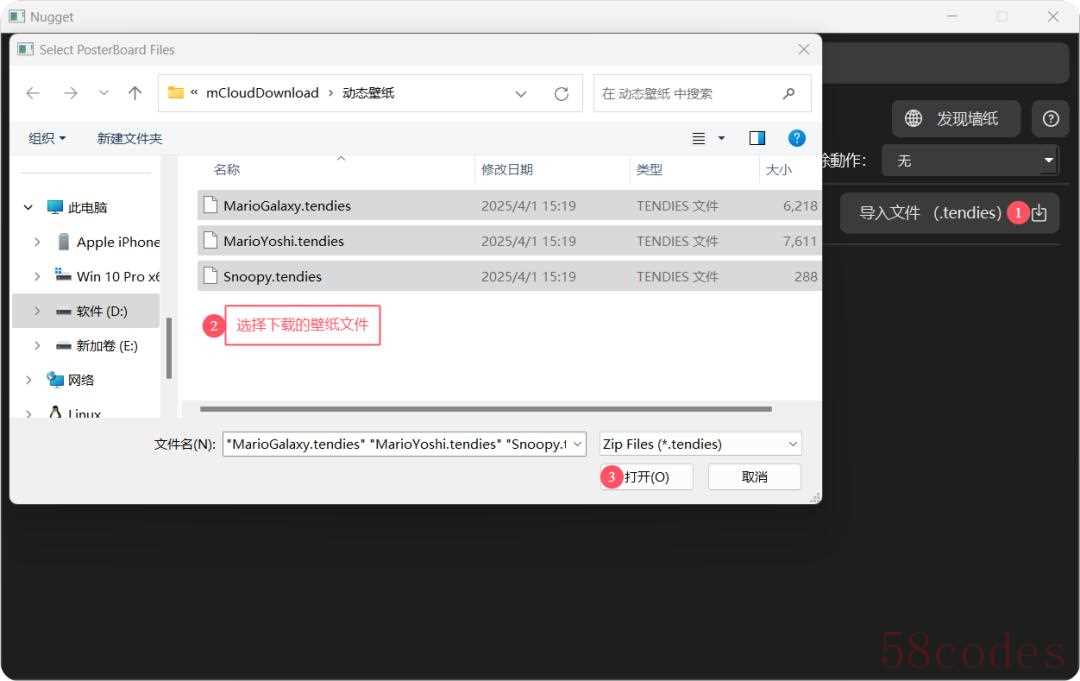Open the 组织 menu
Viewport: 1080px width, 681px height.
click(x=47, y=138)
